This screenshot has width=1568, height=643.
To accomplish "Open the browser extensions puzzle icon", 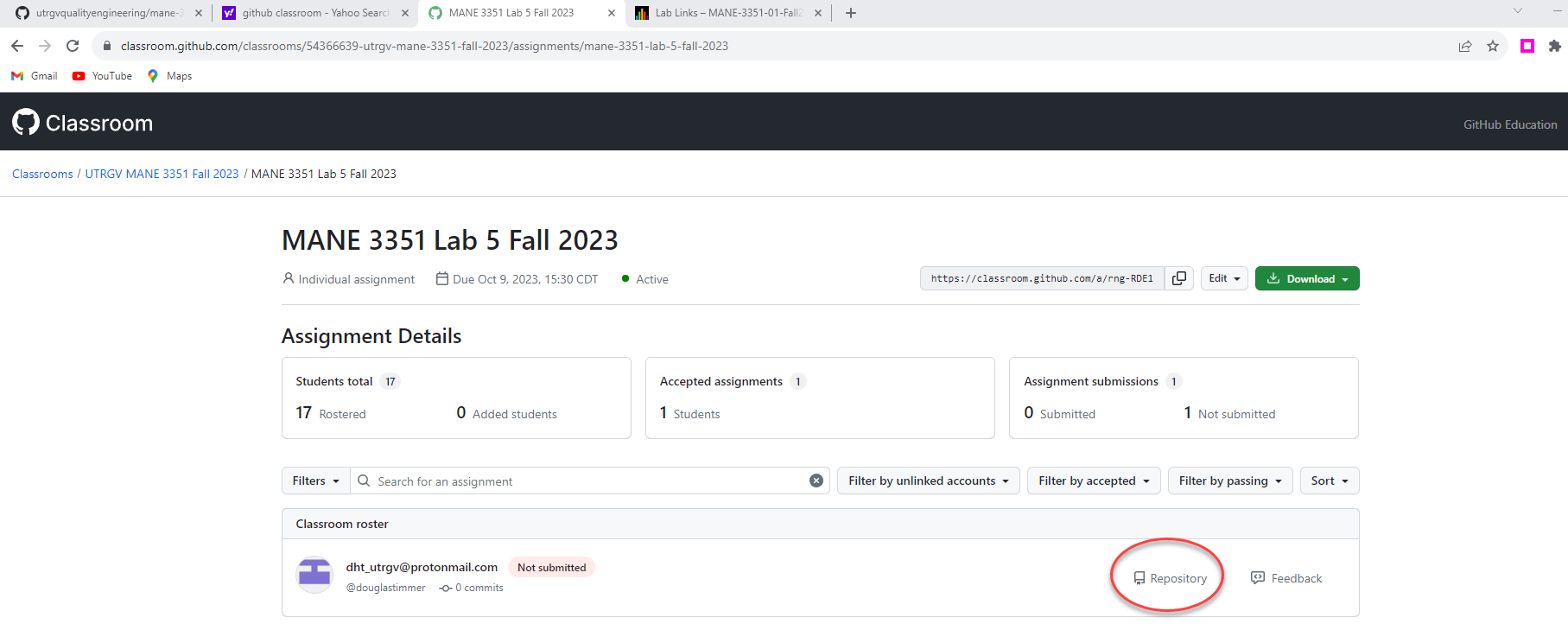I will pyautogui.click(x=1554, y=46).
